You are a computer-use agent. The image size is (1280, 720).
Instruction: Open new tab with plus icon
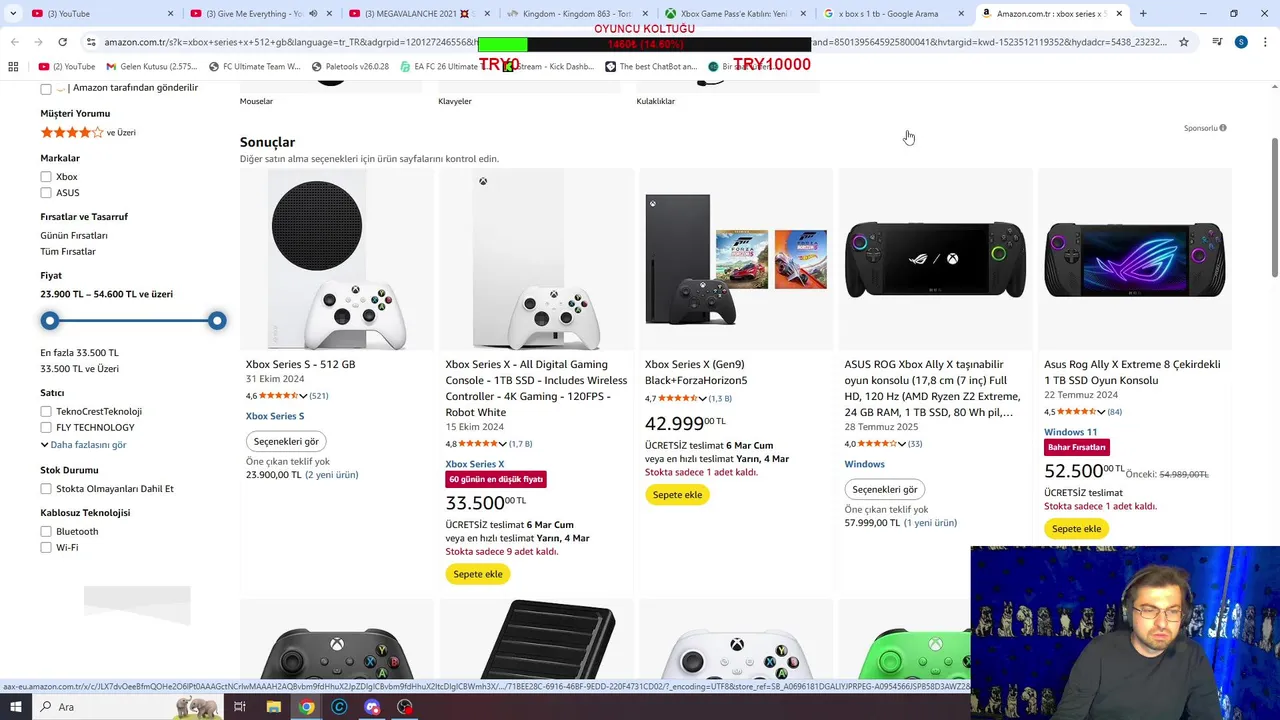pyautogui.click(x=1143, y=14)
